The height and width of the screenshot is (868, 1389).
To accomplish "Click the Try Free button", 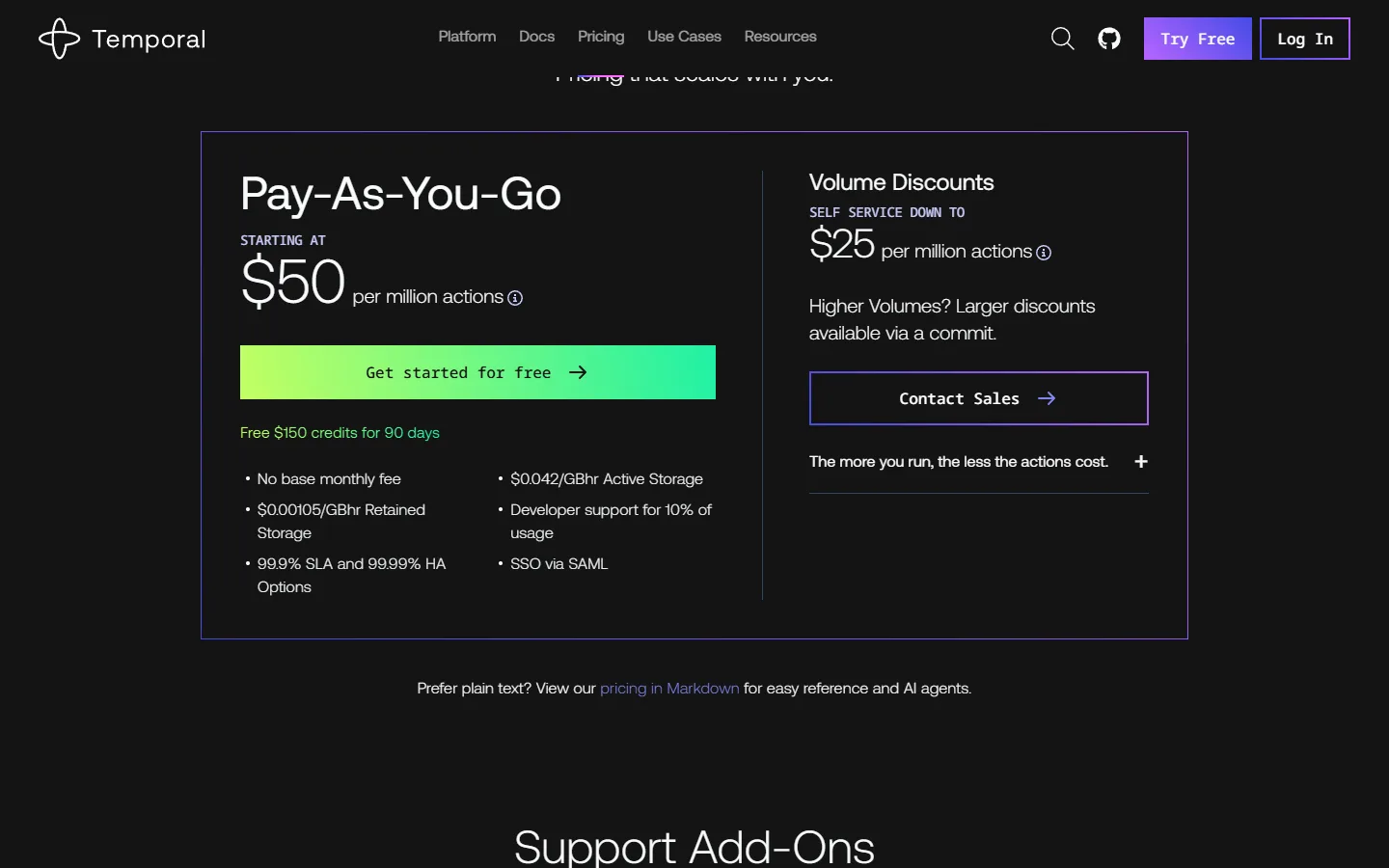I will point(1198,39).
